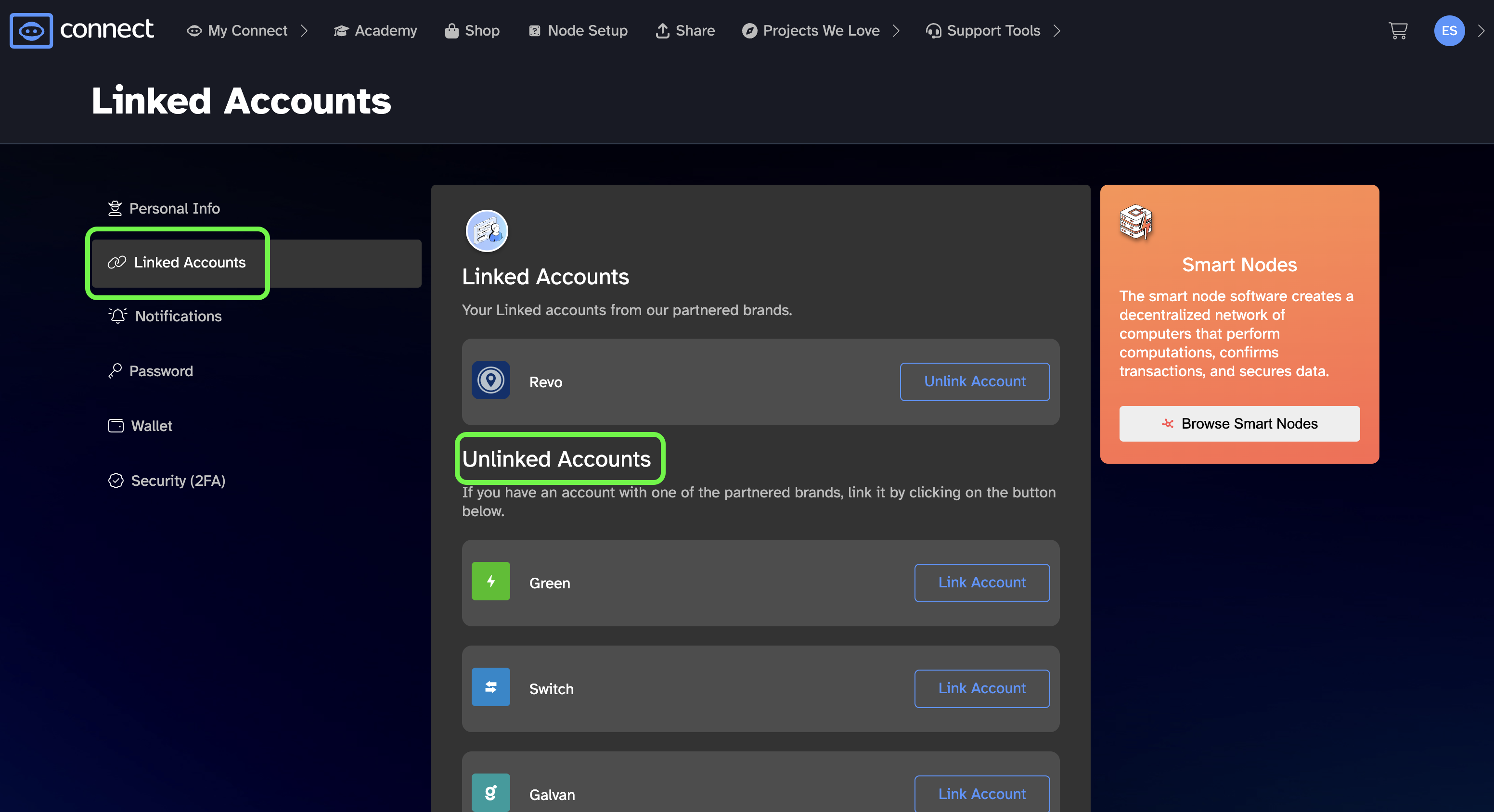Click the Projects We Love compass icon
1494x812 pixels.
point(749,31)
